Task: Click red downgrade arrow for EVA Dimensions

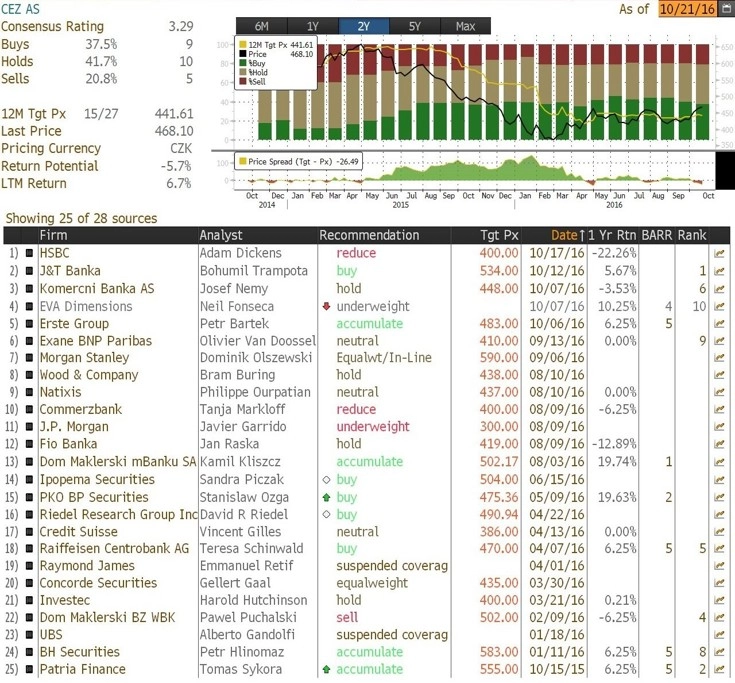Action: coord(326,307)
